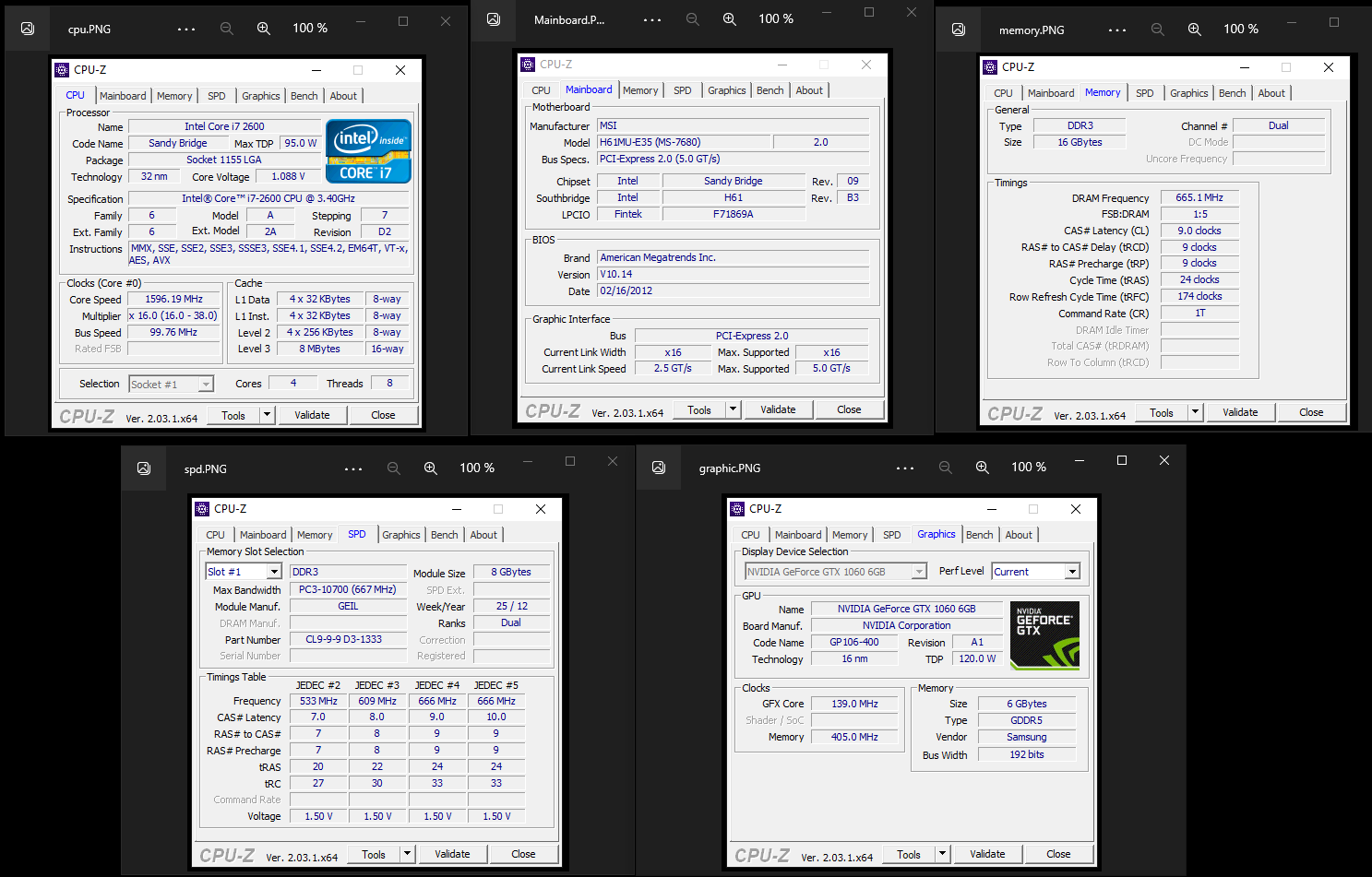The image size is (1372, 877).
Task: Zoom out in the graphic.PNG viewer
Action: (x=946, y=468)
